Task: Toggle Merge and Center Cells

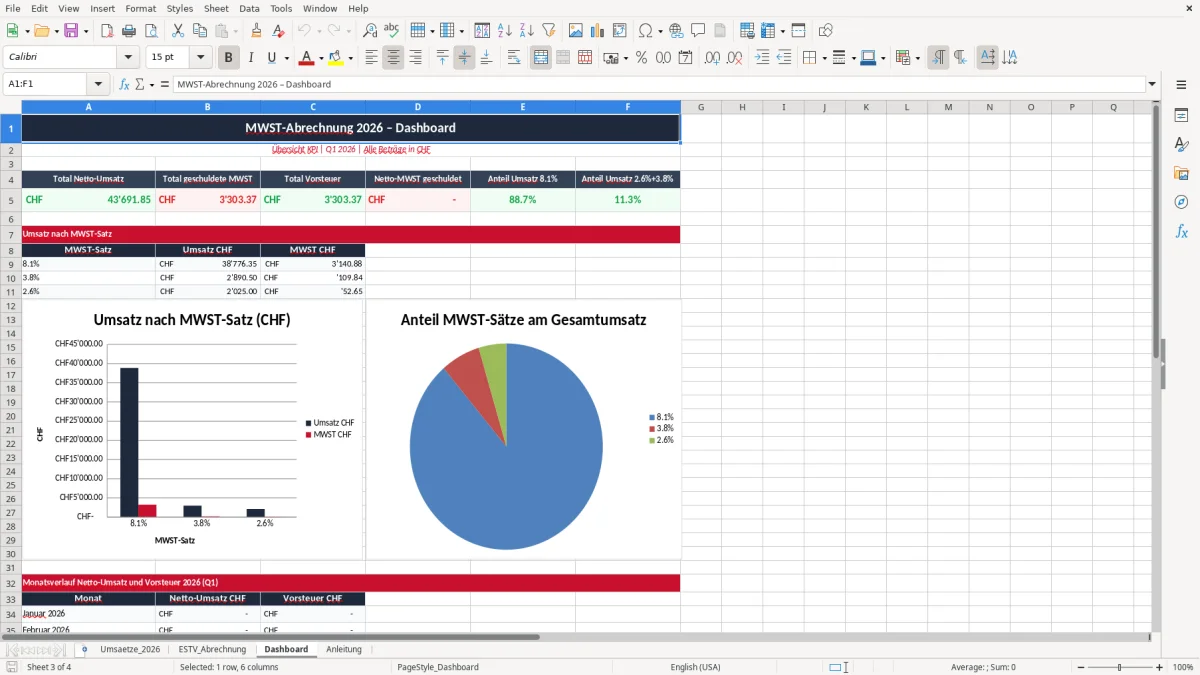Action: tap(541, 58)
